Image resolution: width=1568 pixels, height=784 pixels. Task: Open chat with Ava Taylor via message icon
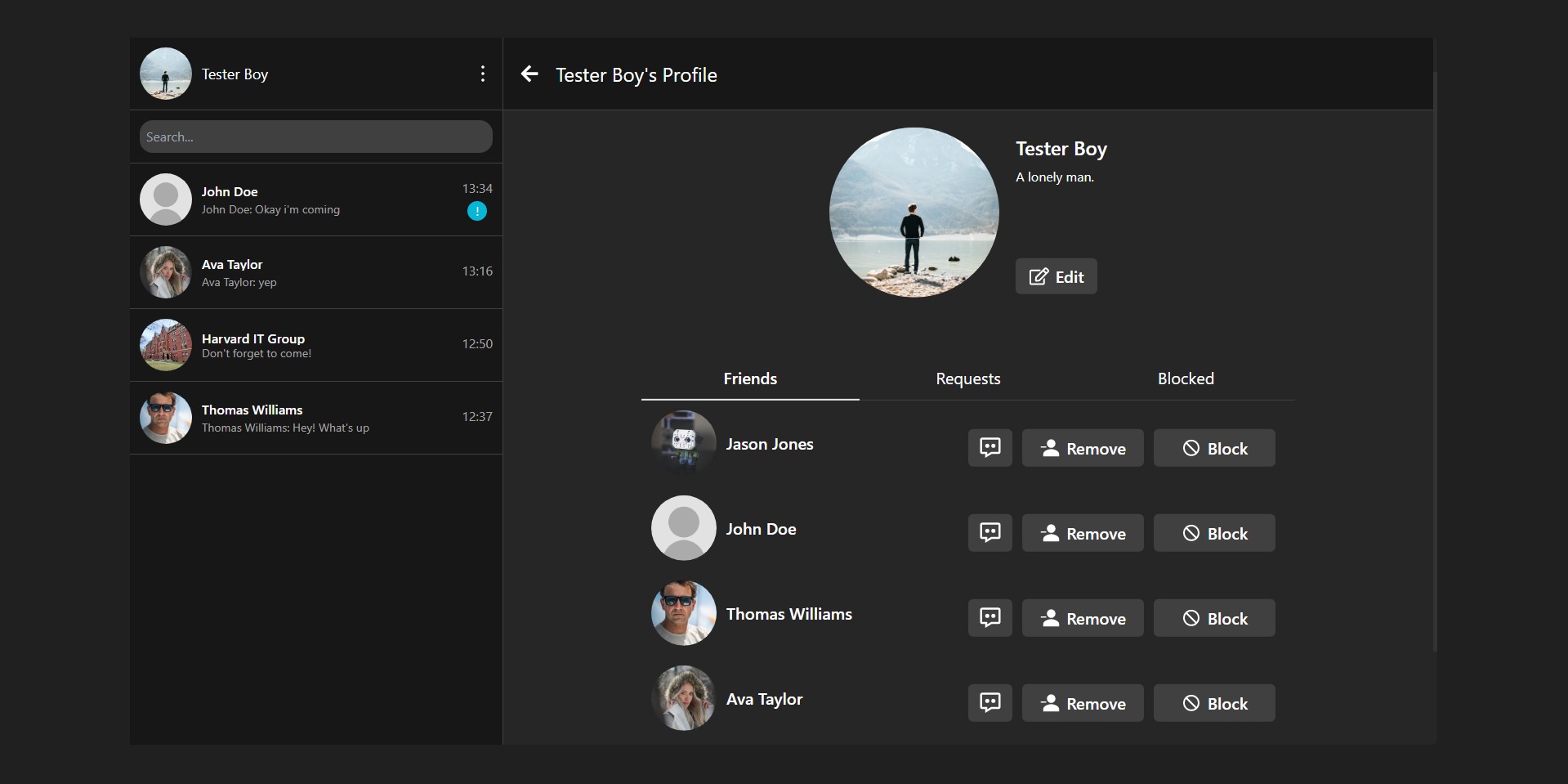[989, 703]
